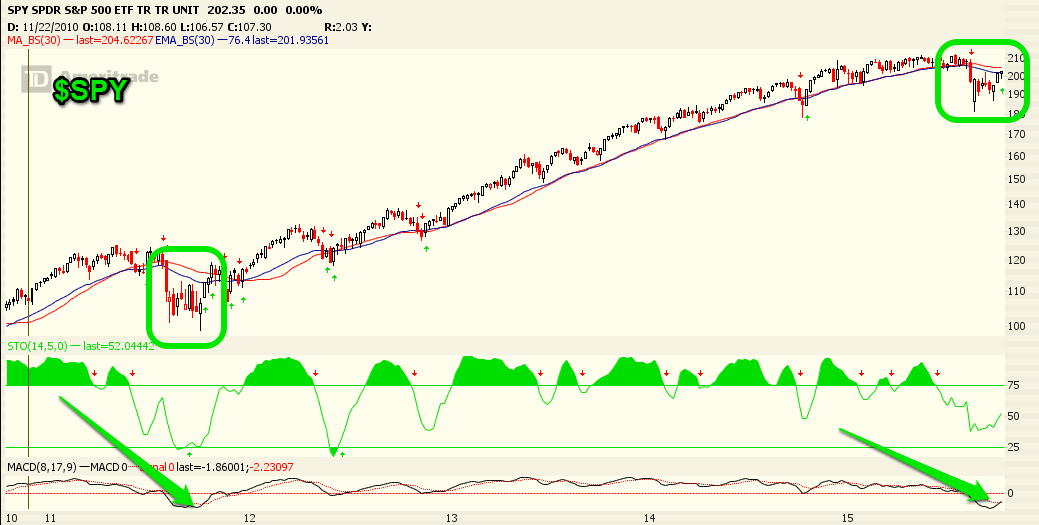
Task: Click the 140 price axis label
Action: (x=1016, y=204)
